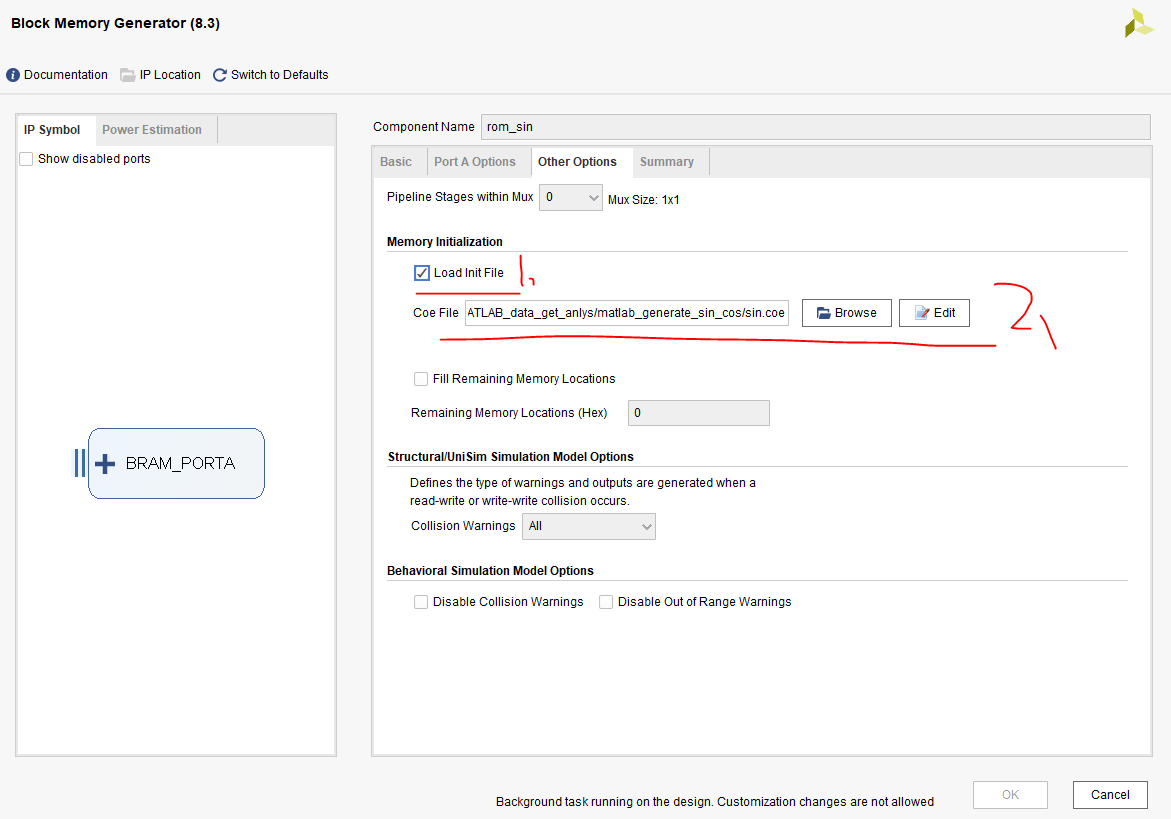Viewport: 1171px width, 819px height.
Task: Click the Browse folder icon
Action: 823,313
